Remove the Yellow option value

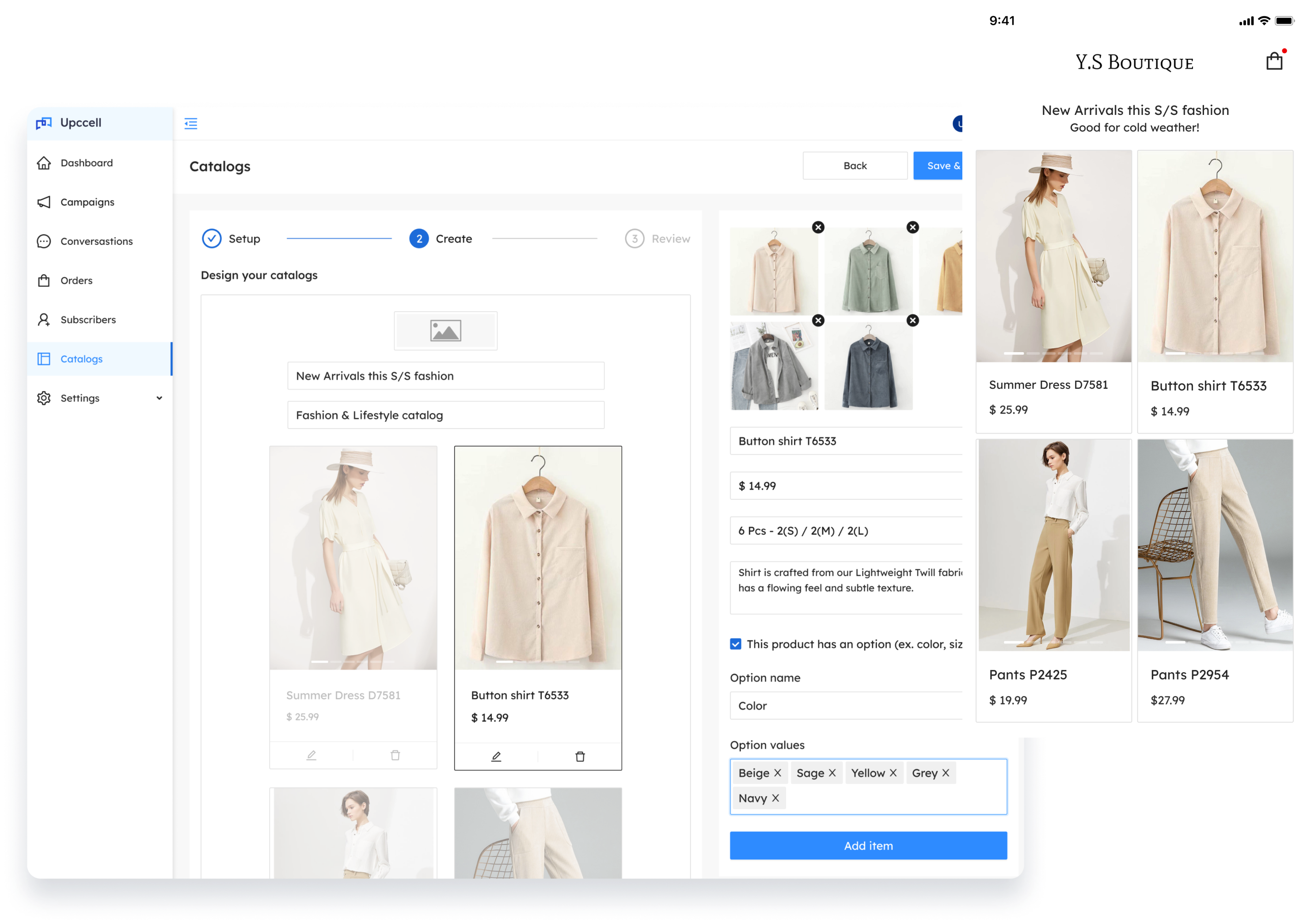click(x=893, y=773)
